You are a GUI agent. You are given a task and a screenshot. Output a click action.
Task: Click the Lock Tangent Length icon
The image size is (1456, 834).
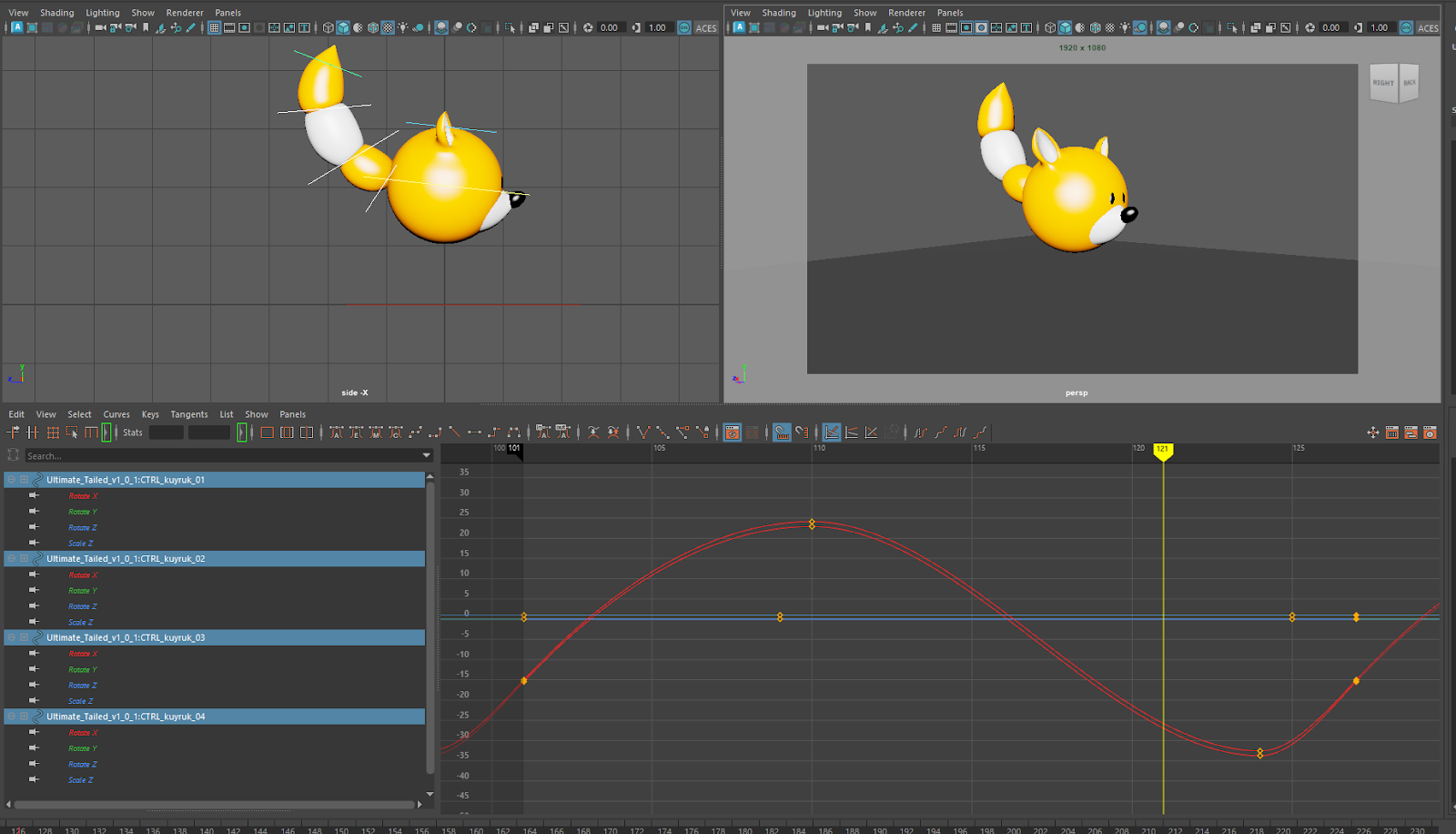point(703,432)
